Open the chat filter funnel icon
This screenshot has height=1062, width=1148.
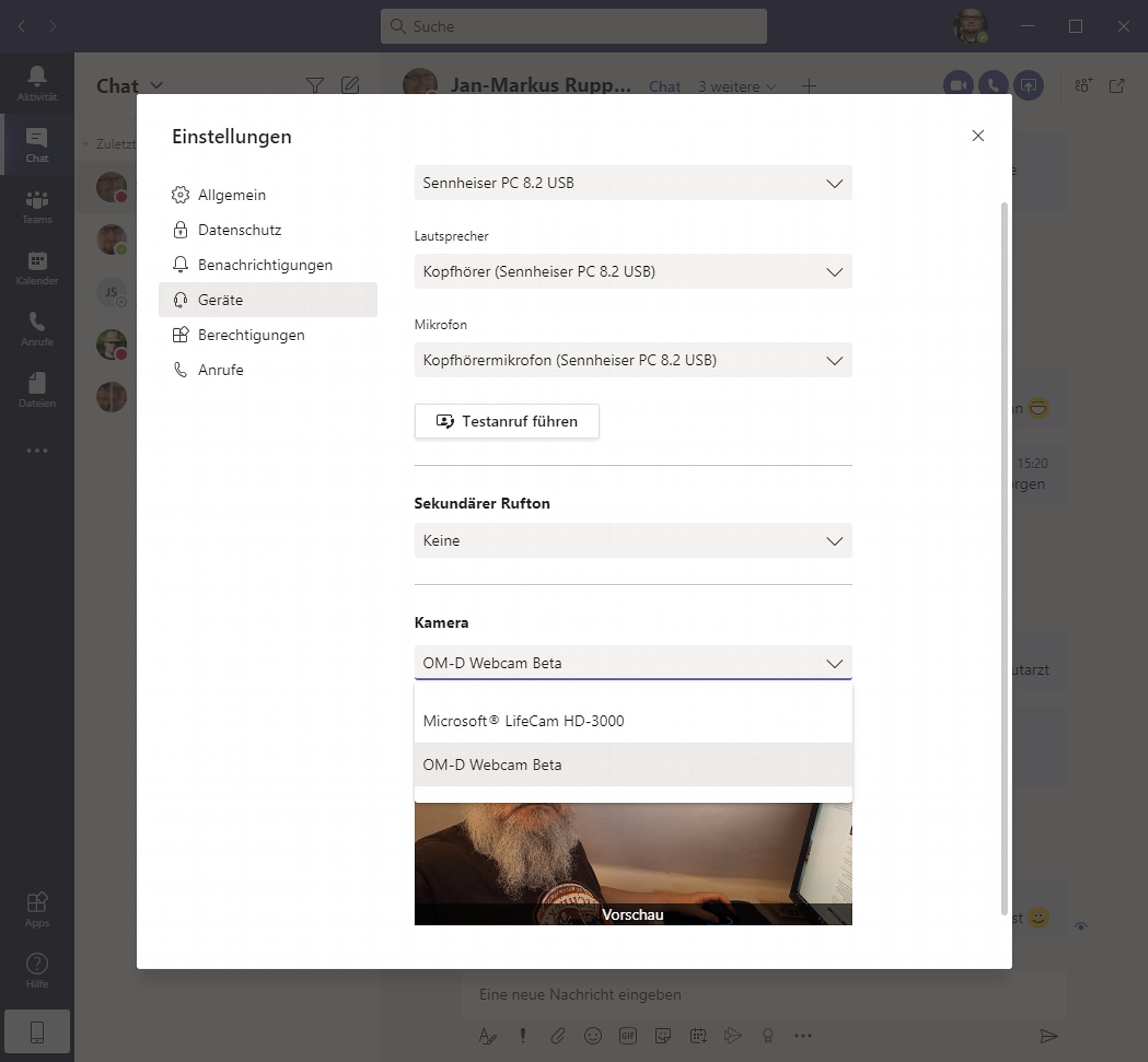(315, 85)
